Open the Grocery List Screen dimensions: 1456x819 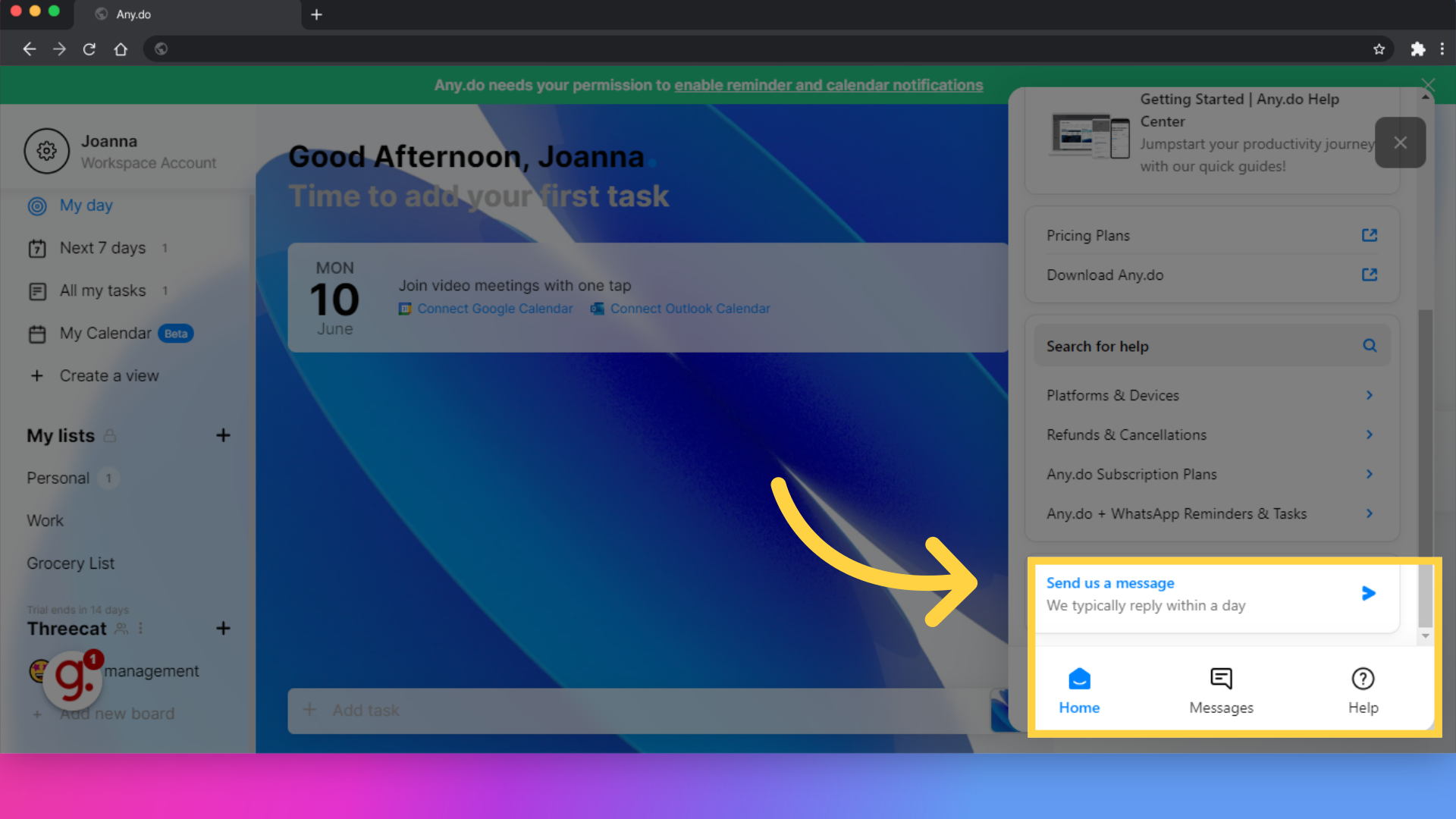coord(71,563)
